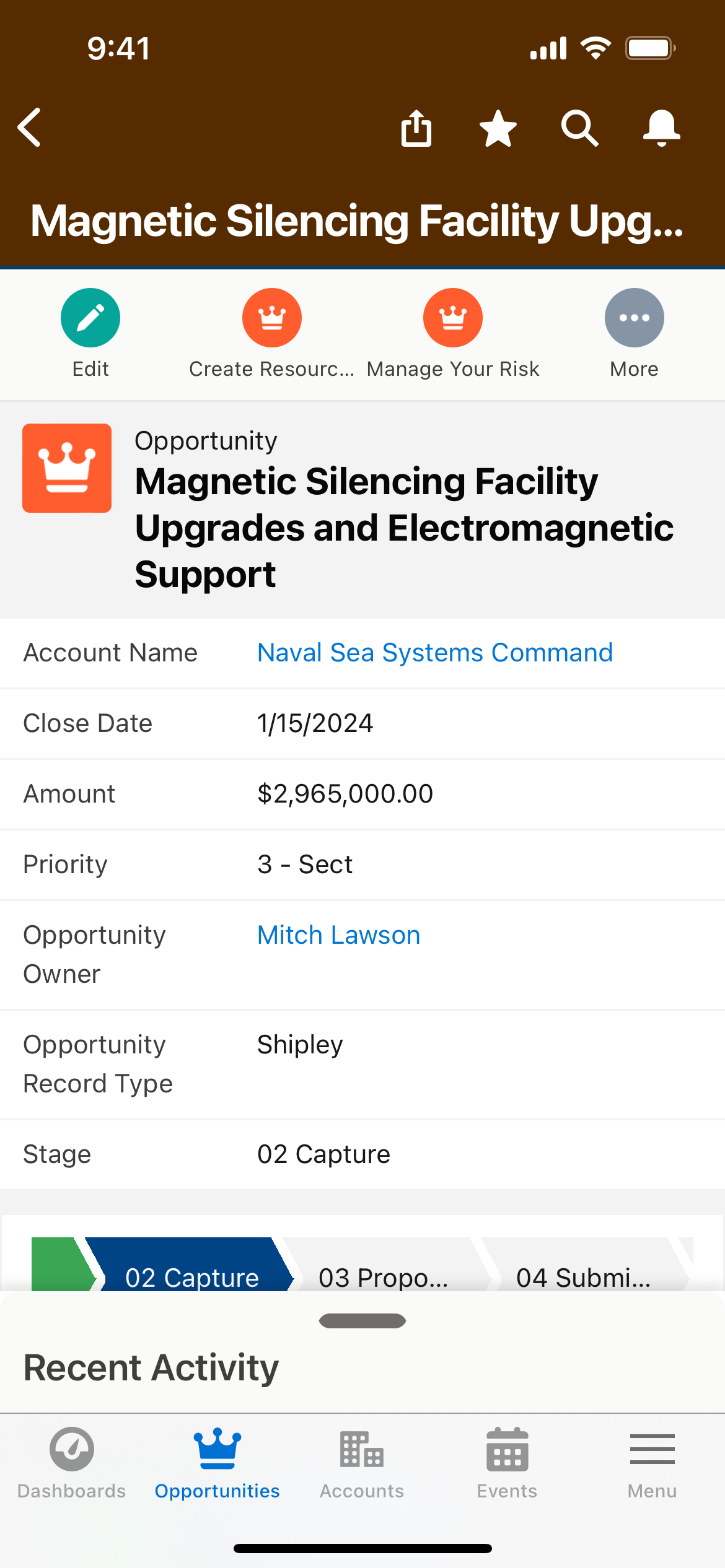Tap the back arrow icon

(30, 128)
